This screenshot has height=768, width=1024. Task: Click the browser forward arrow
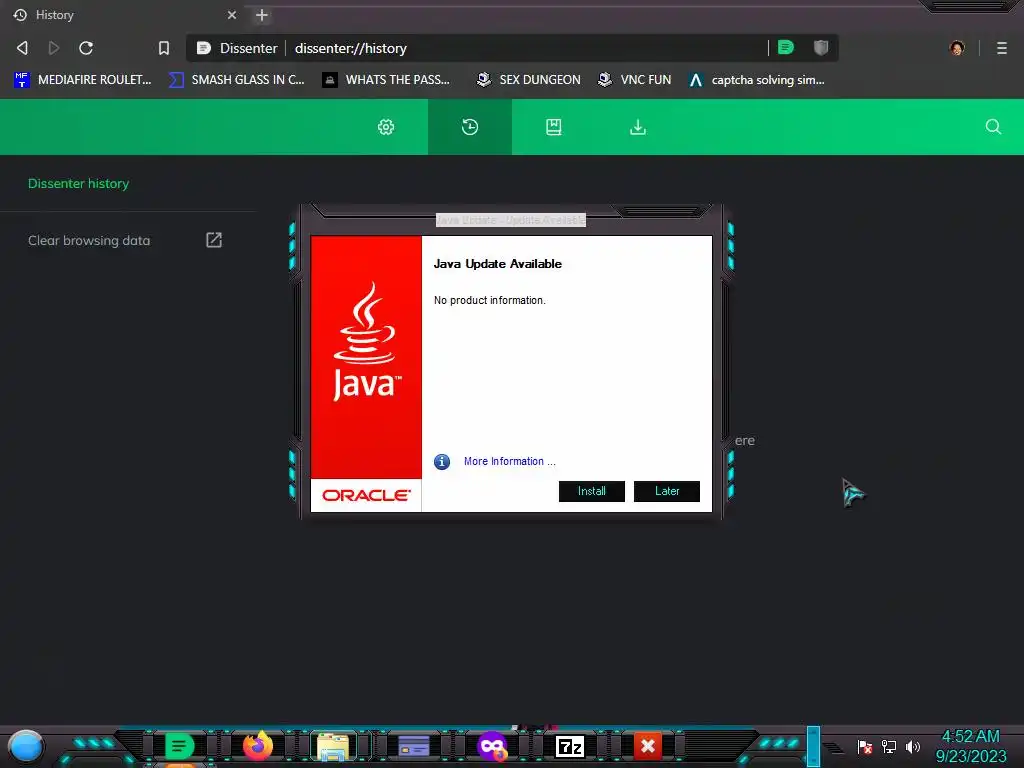tap(54, 48)
